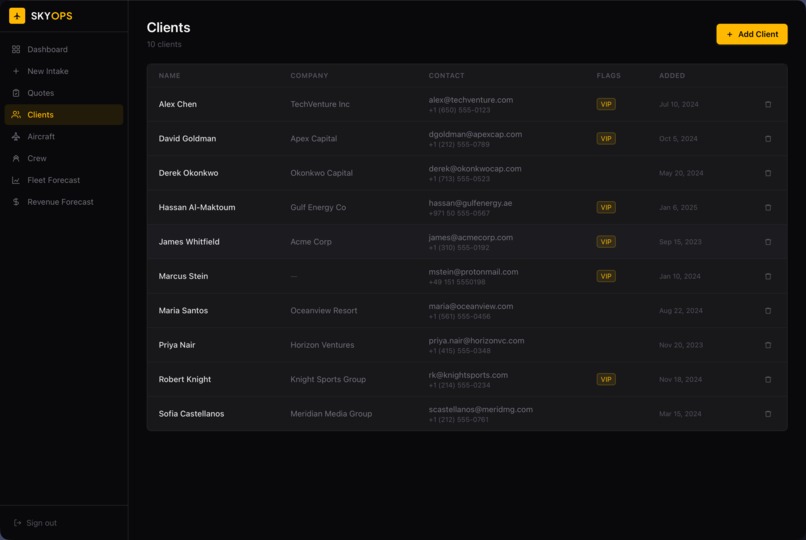Screen dimensions: 806x540
Task: Delete client Hassan Al-Maktoum with trash icon
Action: coord(768,208)
